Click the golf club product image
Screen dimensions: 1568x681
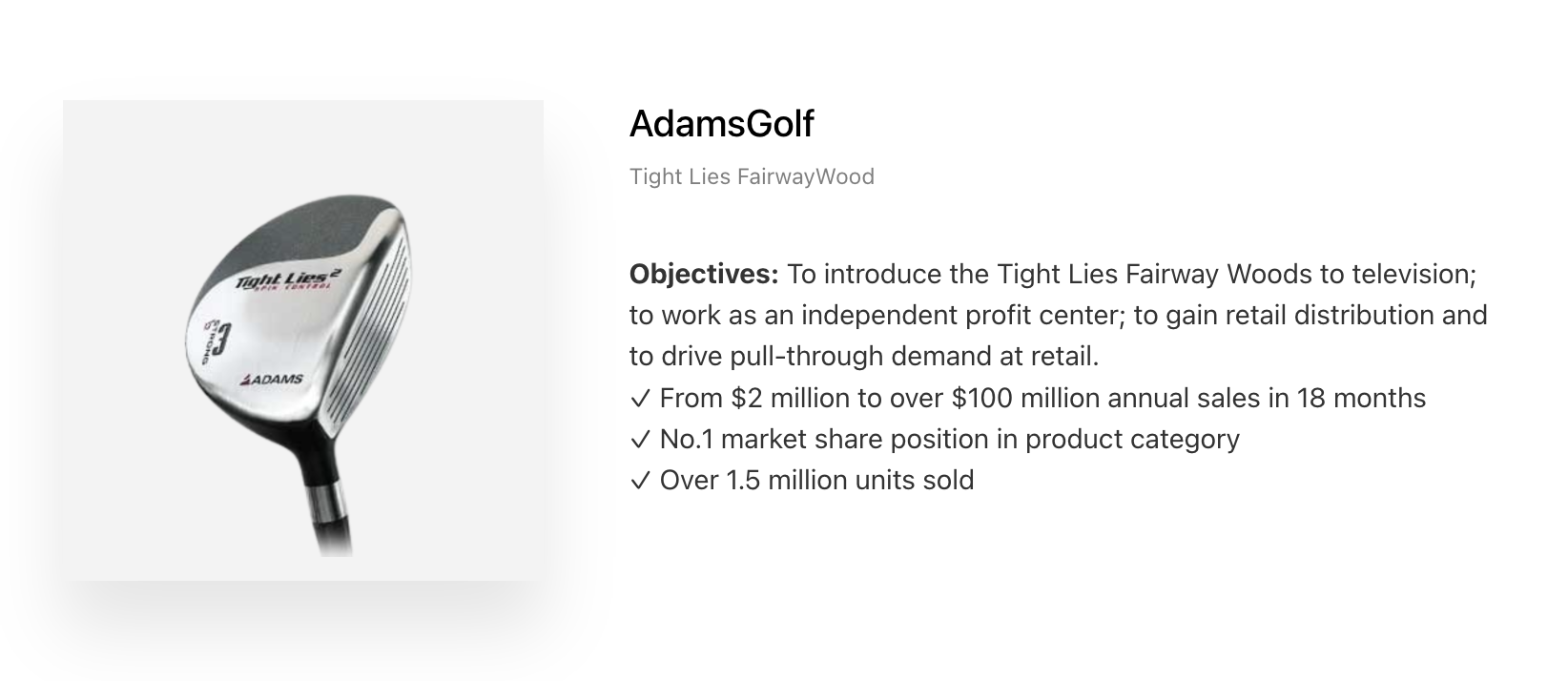303,340
